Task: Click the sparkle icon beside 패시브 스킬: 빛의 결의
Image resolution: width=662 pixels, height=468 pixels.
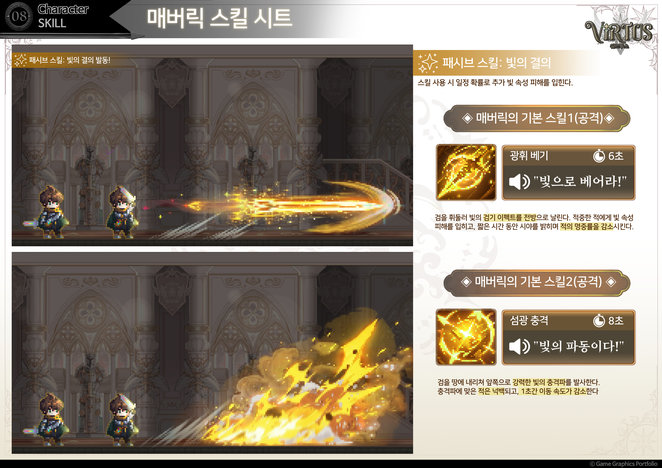Action: click(427, 63)
